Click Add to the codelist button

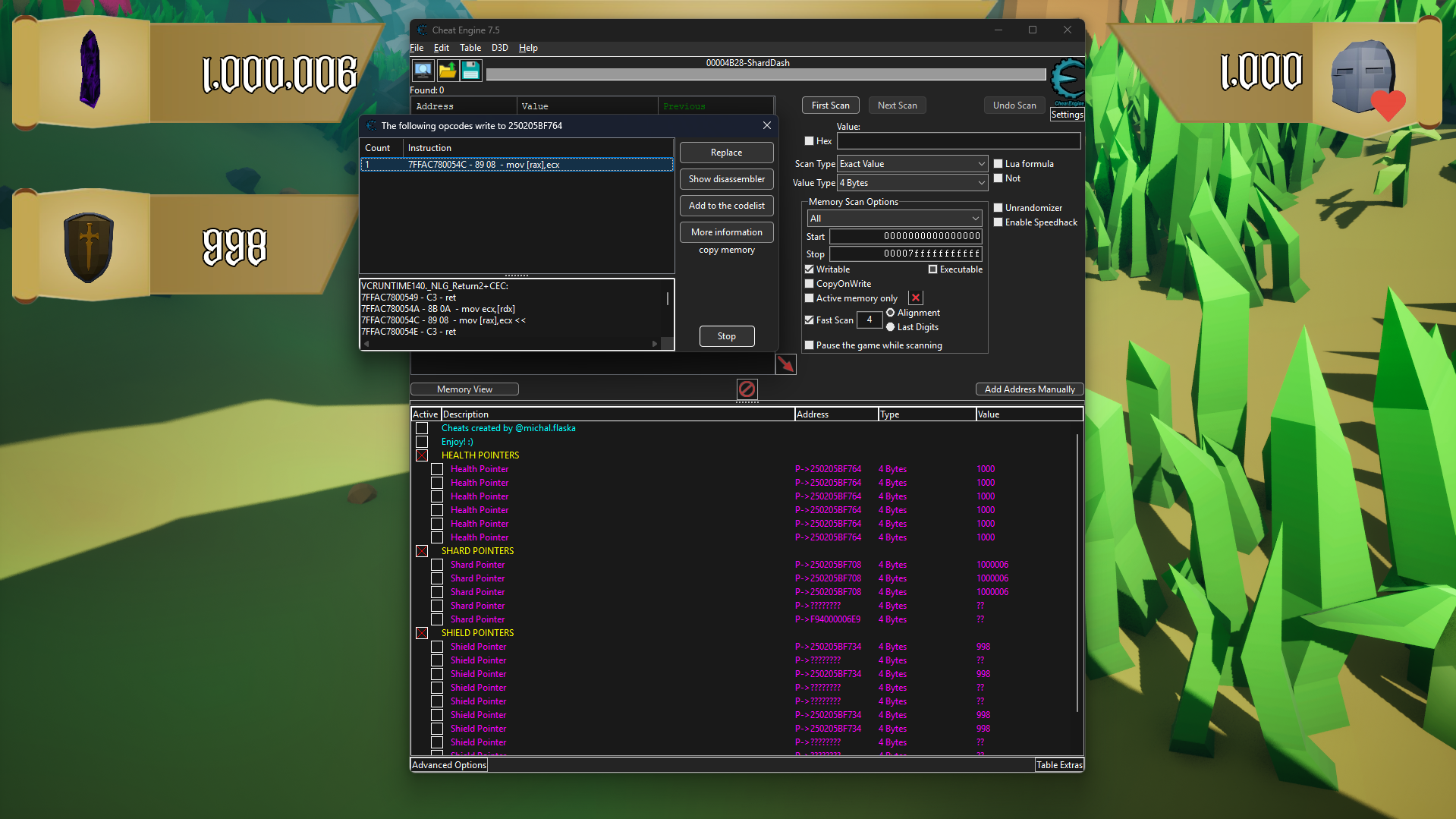point(726,206)
